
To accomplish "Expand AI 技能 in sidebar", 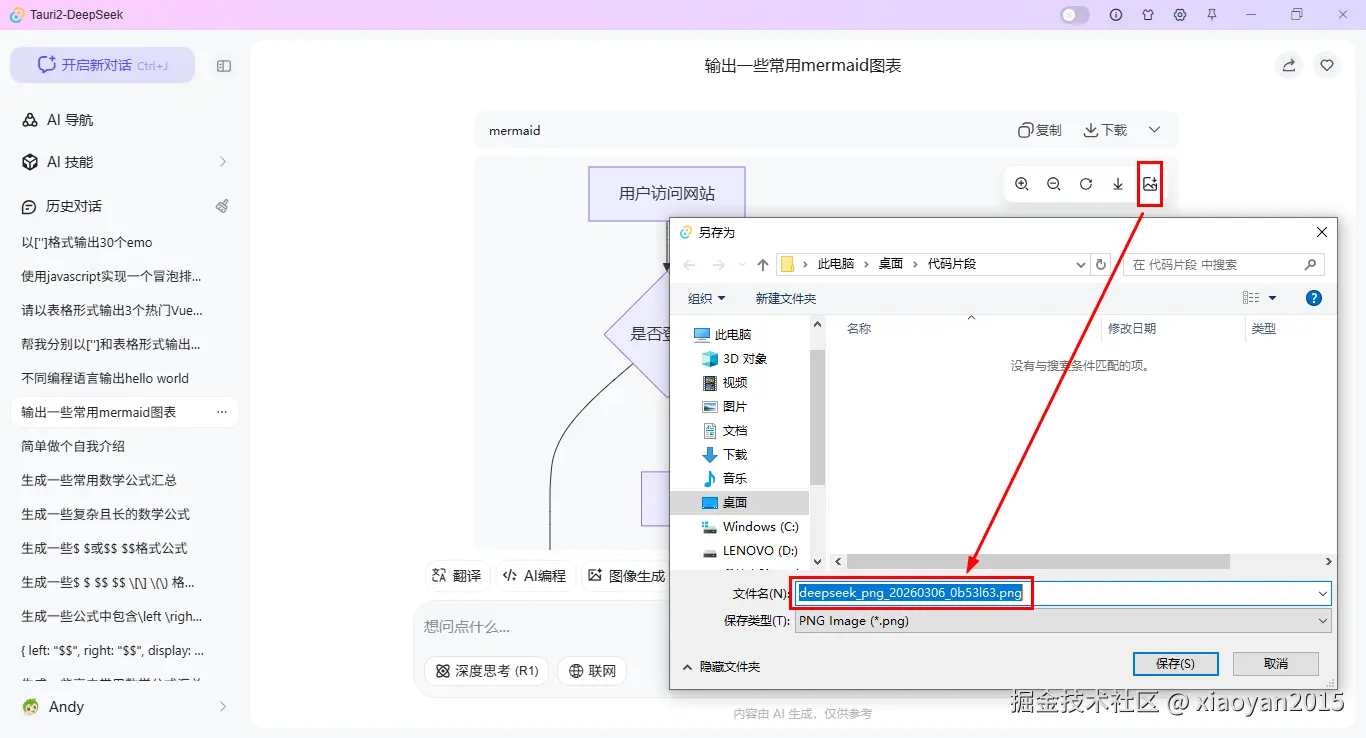I will (124, 162).
